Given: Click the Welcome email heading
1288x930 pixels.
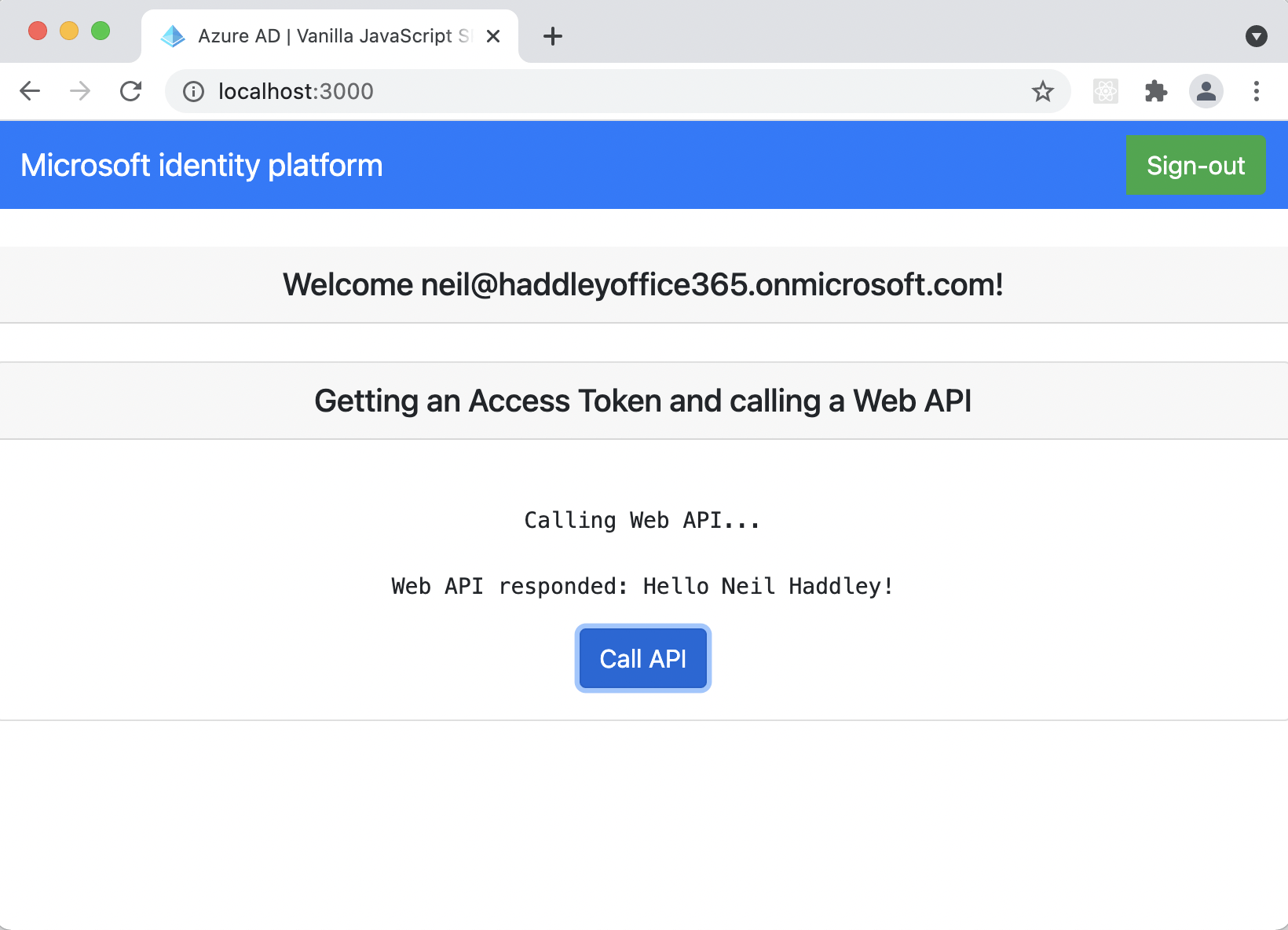Looking at the screenshot, I should click(x=642, y=284).
